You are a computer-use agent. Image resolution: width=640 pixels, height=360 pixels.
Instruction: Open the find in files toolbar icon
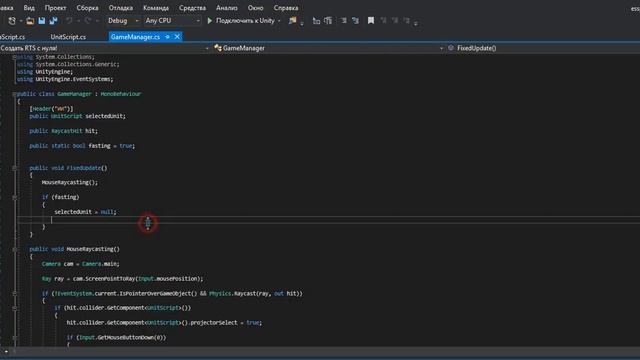point(292,20)
